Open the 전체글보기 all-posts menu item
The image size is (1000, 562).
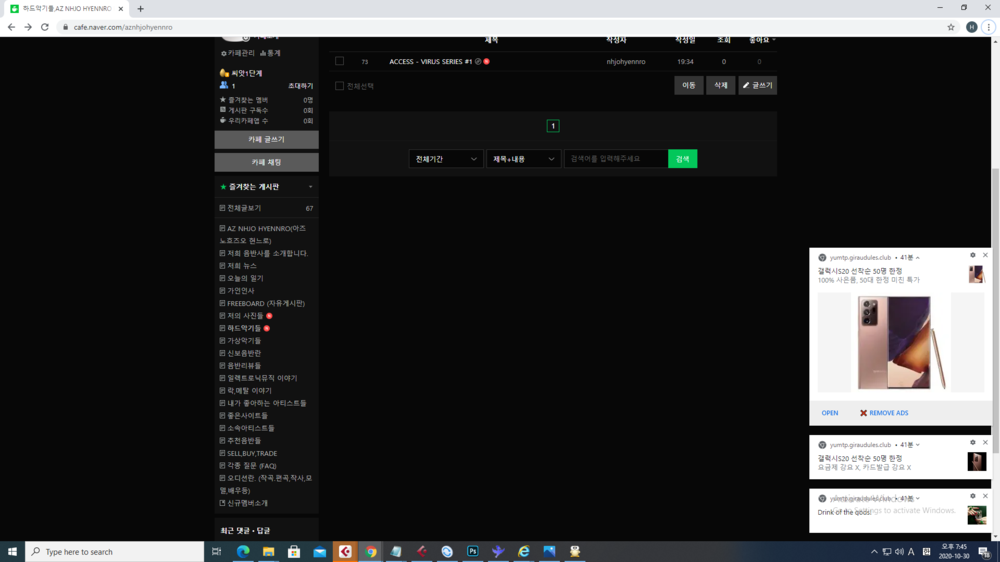point(244,208)
